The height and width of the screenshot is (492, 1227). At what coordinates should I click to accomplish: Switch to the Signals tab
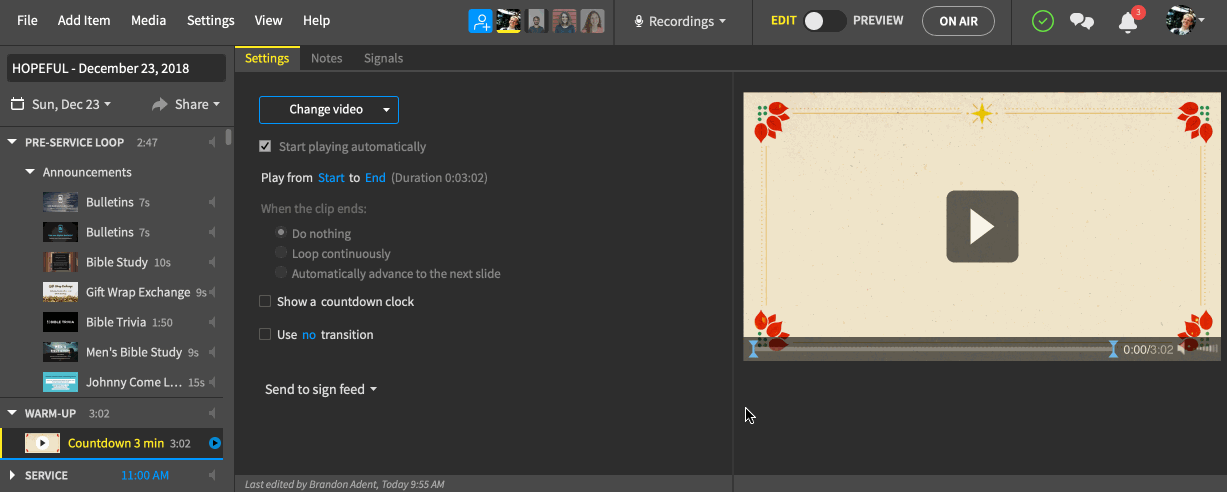[x=383, y=58]
